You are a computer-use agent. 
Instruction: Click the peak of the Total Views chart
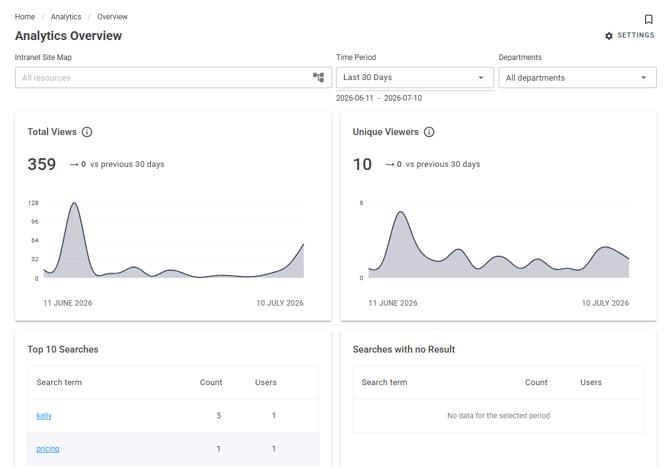coord(74,203)
